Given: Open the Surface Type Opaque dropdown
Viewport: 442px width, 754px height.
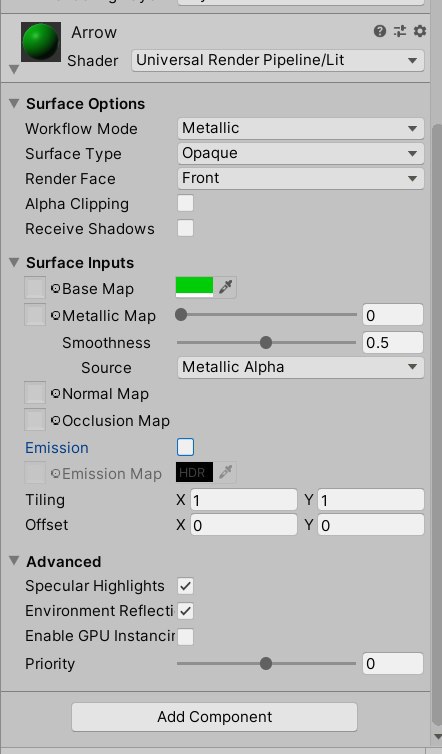Looking at the screenshot, I should 301,153.
